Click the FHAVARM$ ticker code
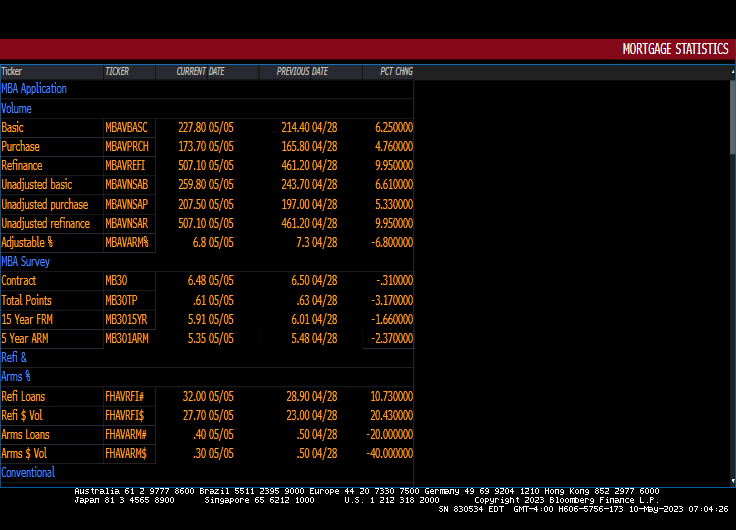 tap(126, 454)
